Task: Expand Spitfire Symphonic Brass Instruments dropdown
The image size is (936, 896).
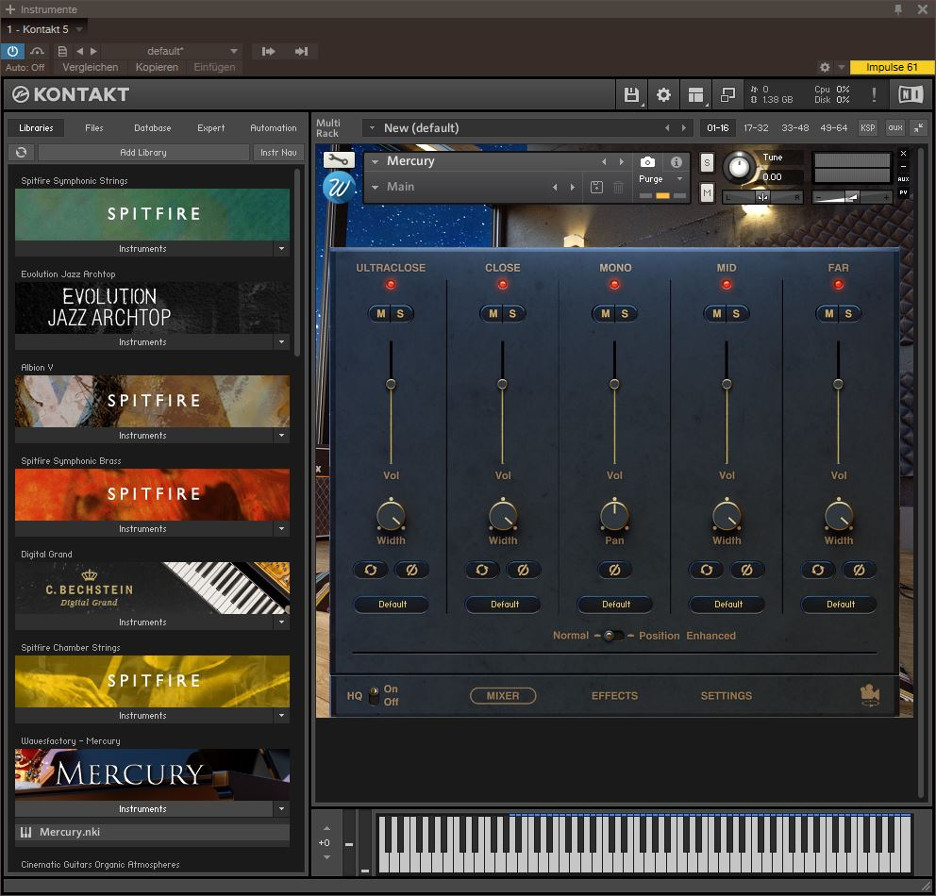Action: point(281,529)
